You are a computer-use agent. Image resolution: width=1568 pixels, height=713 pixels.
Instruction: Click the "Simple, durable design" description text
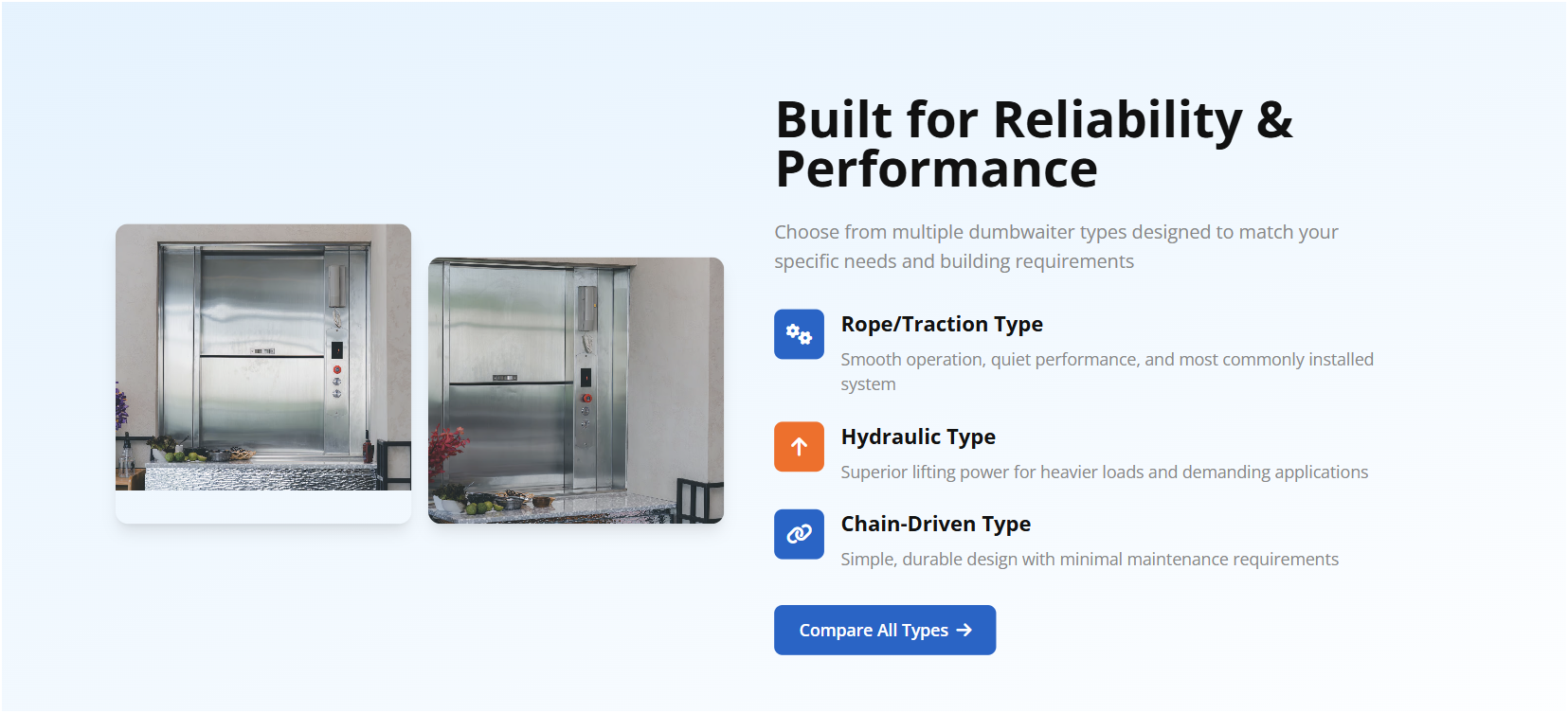[1090, 559]
